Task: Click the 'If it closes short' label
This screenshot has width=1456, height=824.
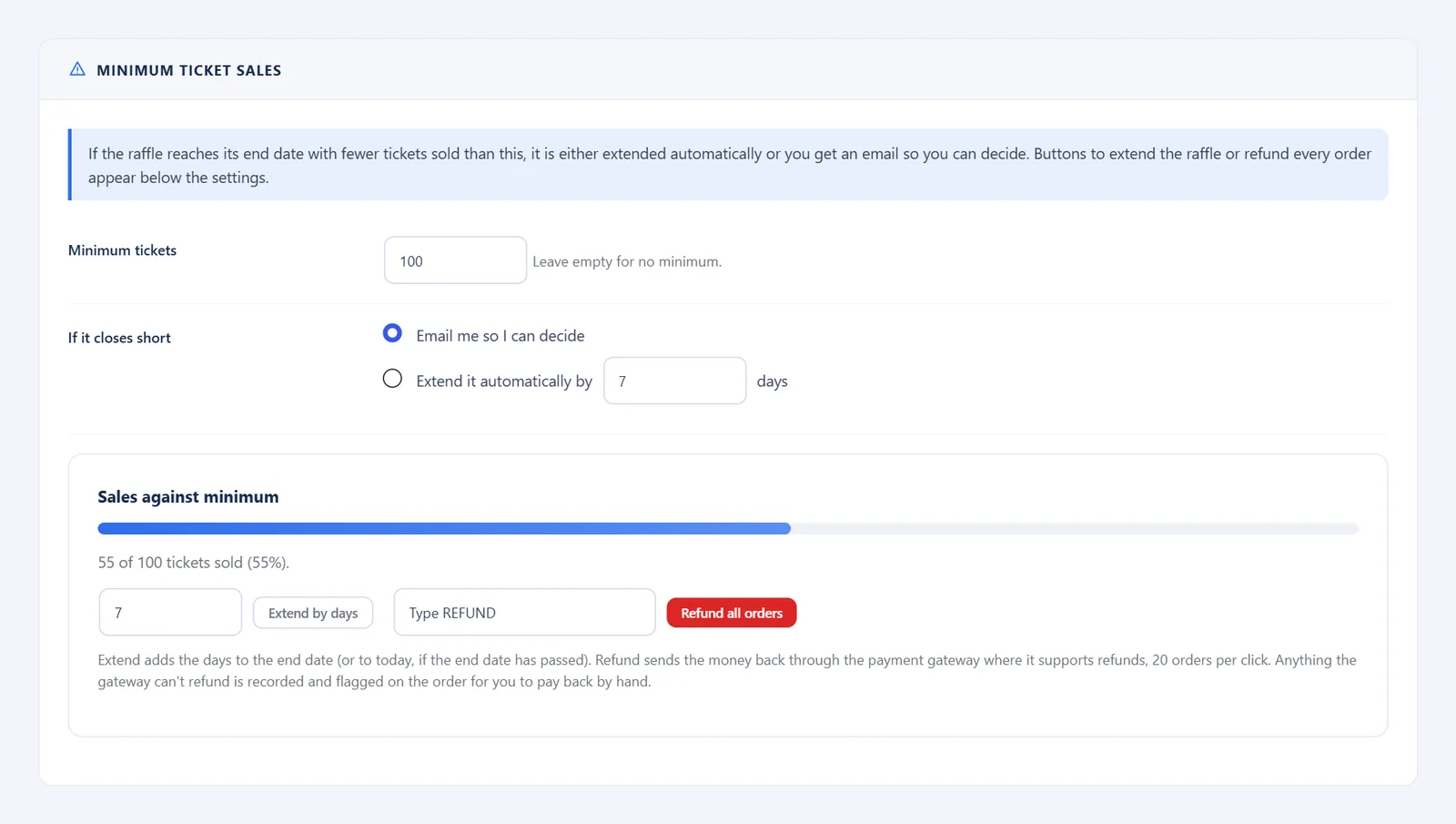Action: [119, 338]
